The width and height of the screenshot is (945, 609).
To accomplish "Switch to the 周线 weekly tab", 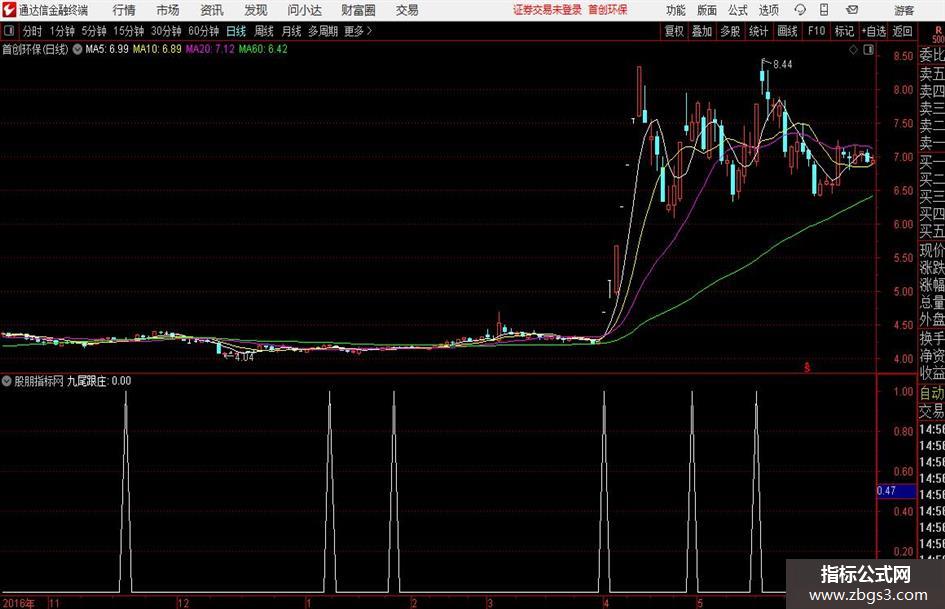I will click(263, 31).
